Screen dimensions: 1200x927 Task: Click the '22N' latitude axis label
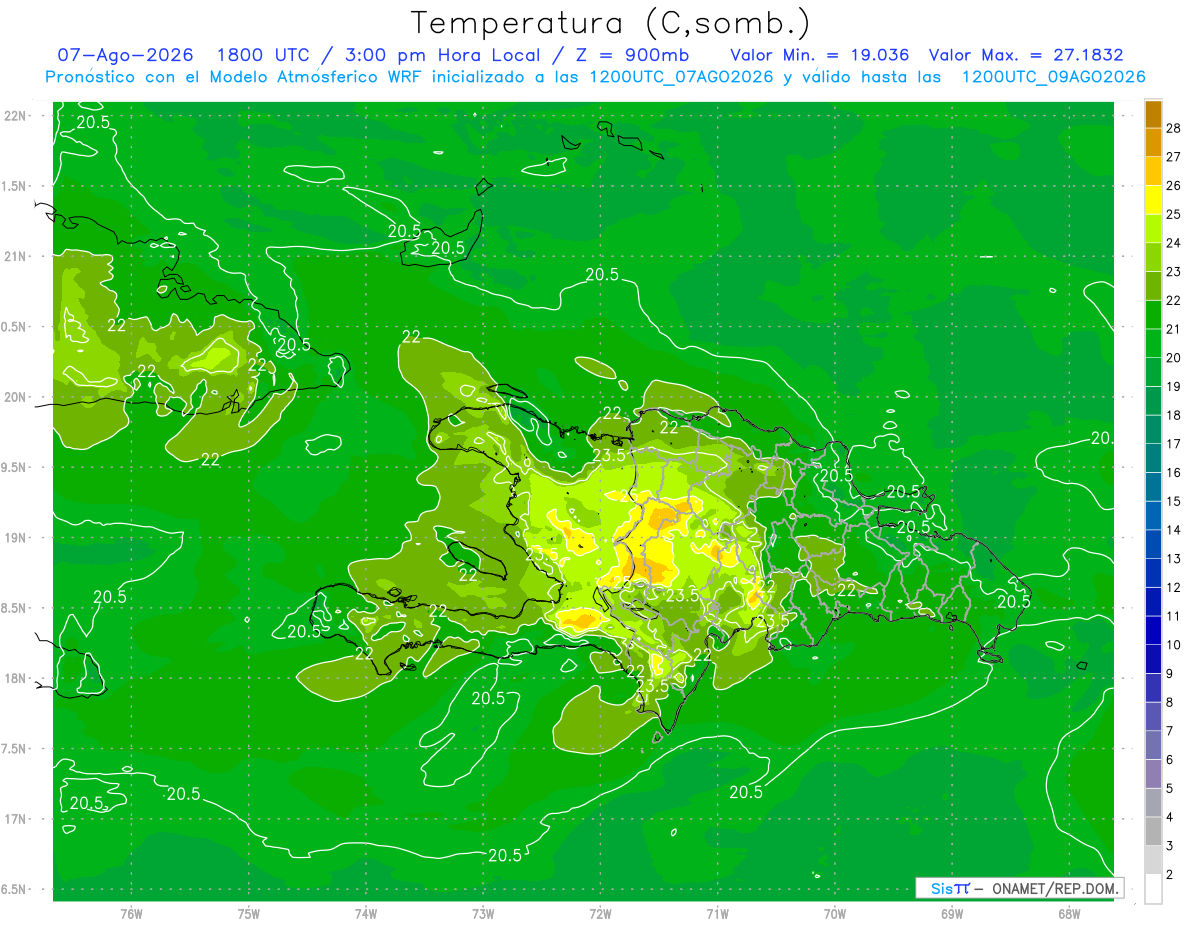(17, 115)
